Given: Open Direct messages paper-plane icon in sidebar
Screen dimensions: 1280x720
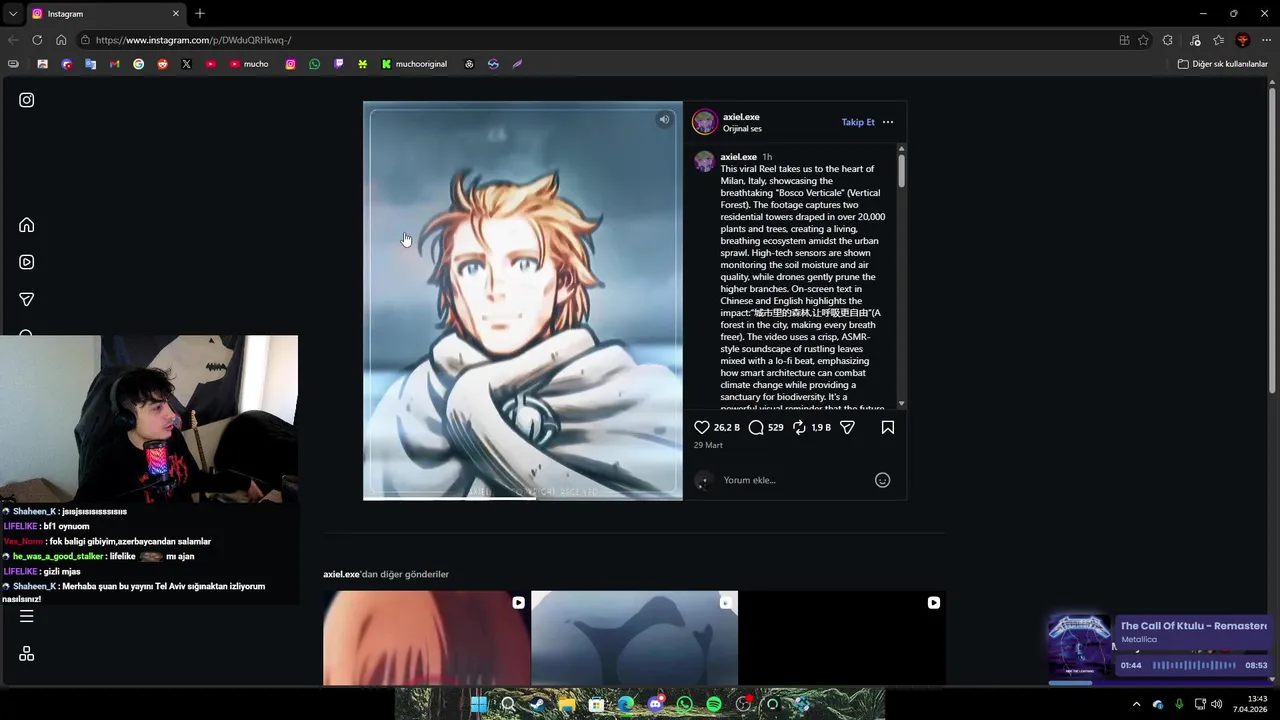Looking at the screenshot, I should click(x=27, y=299).
